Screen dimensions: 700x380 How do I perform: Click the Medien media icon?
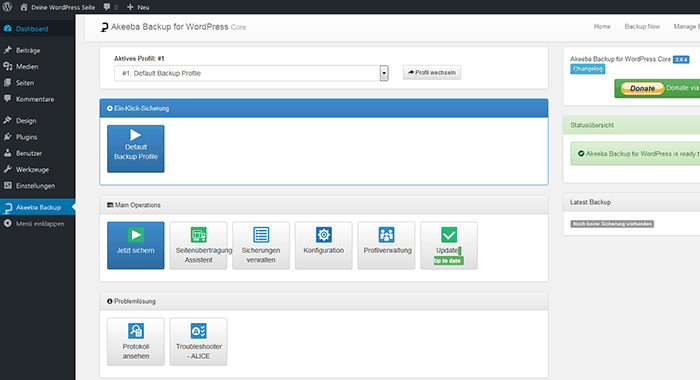8,66
